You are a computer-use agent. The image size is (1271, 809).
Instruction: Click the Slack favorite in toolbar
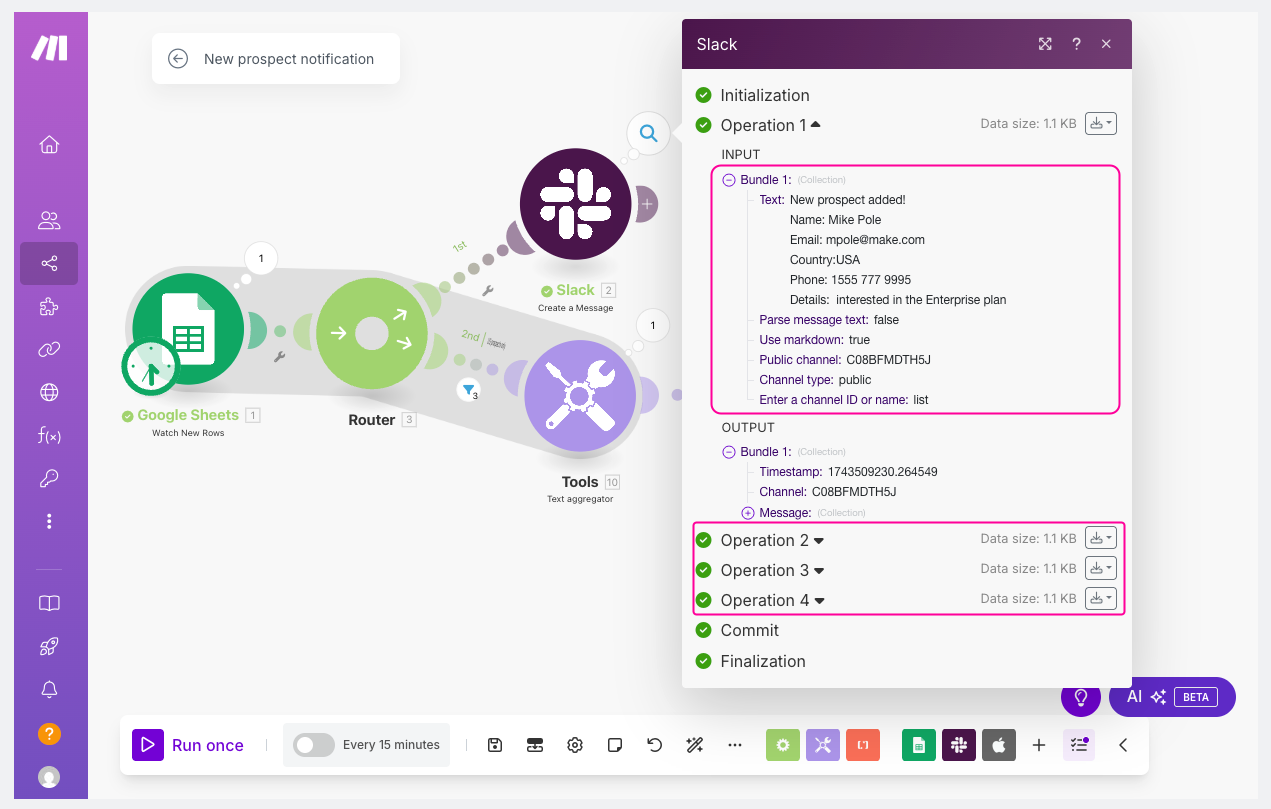[959, 745]
